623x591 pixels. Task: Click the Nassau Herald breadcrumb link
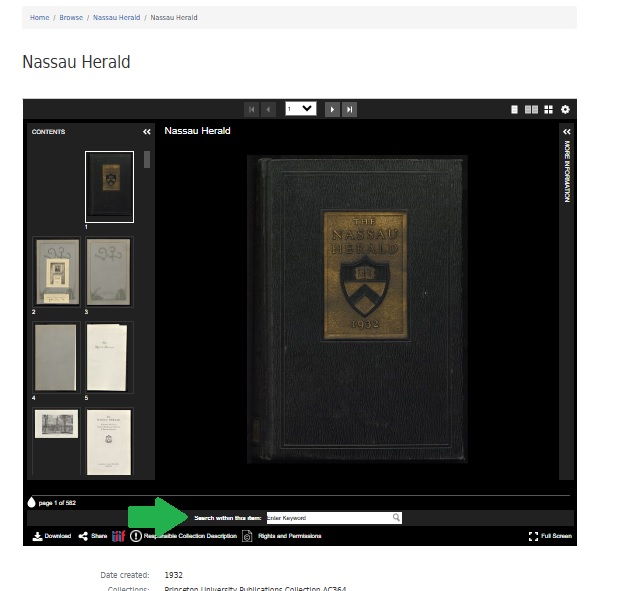point(116,17)
